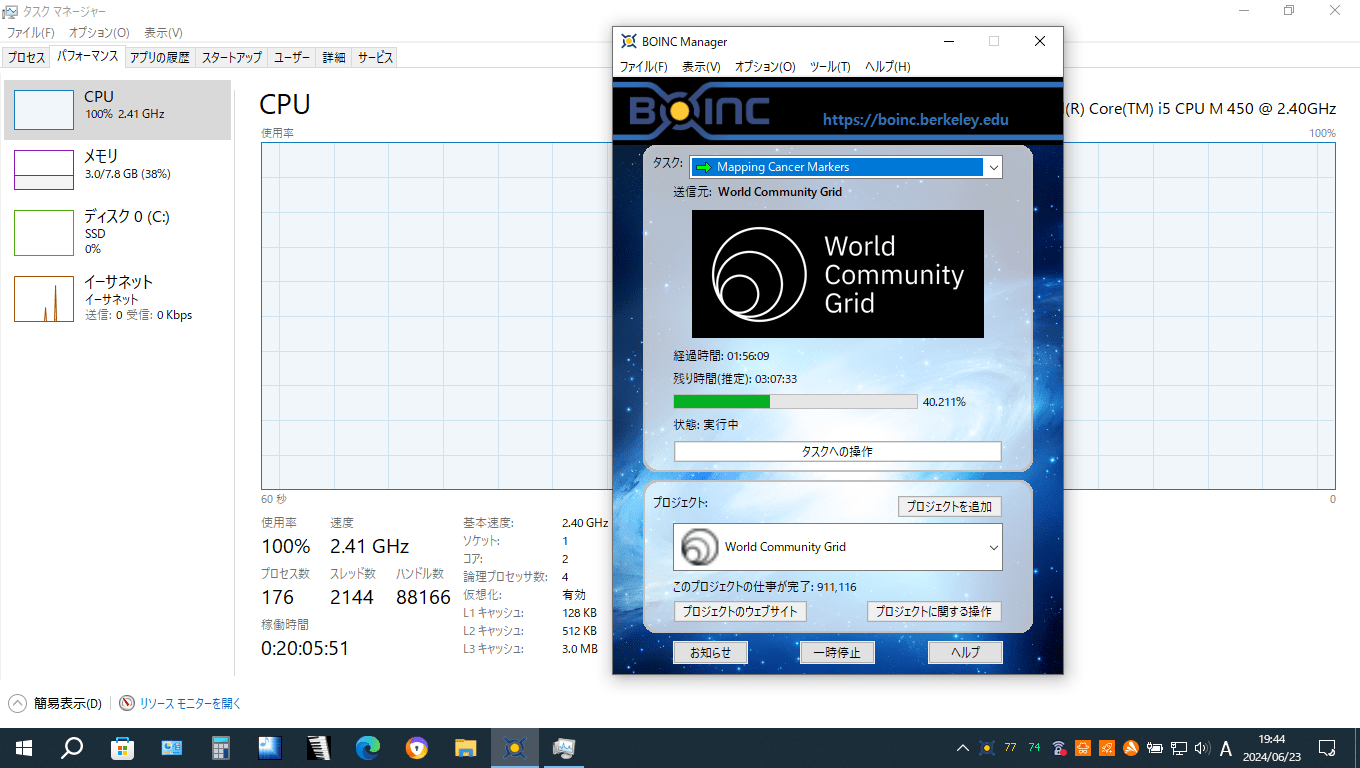Switch to ユーザー tab
The height and width of the screenshot is (768, 1360).
click(292, 58)
